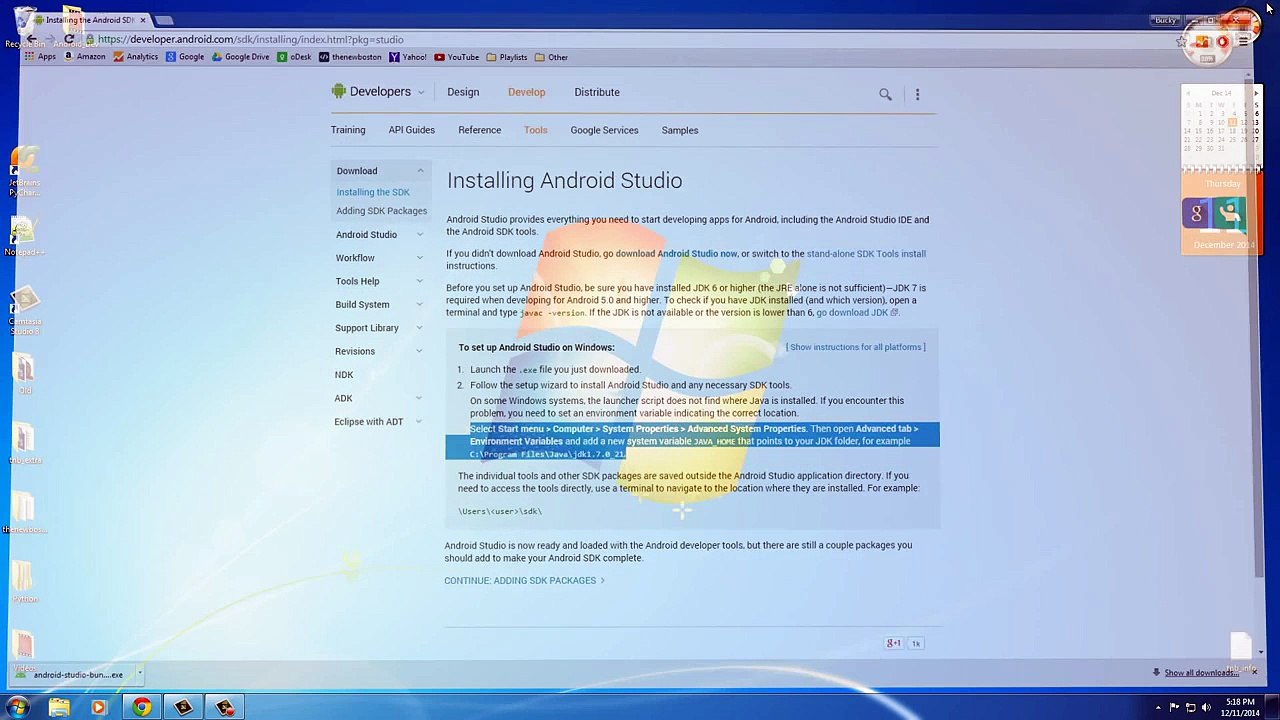Open the stand-alone SDK Tools install link
Screen dimensions: 1280x720
[866, 254]
